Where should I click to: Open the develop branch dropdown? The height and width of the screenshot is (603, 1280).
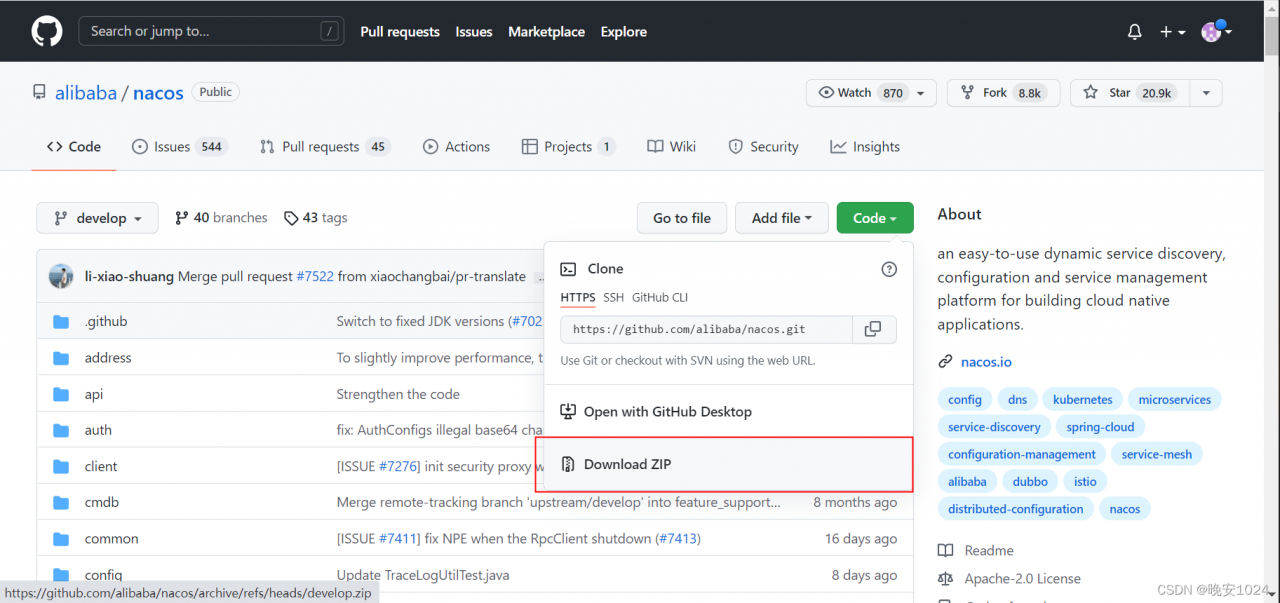pos(97,218)
